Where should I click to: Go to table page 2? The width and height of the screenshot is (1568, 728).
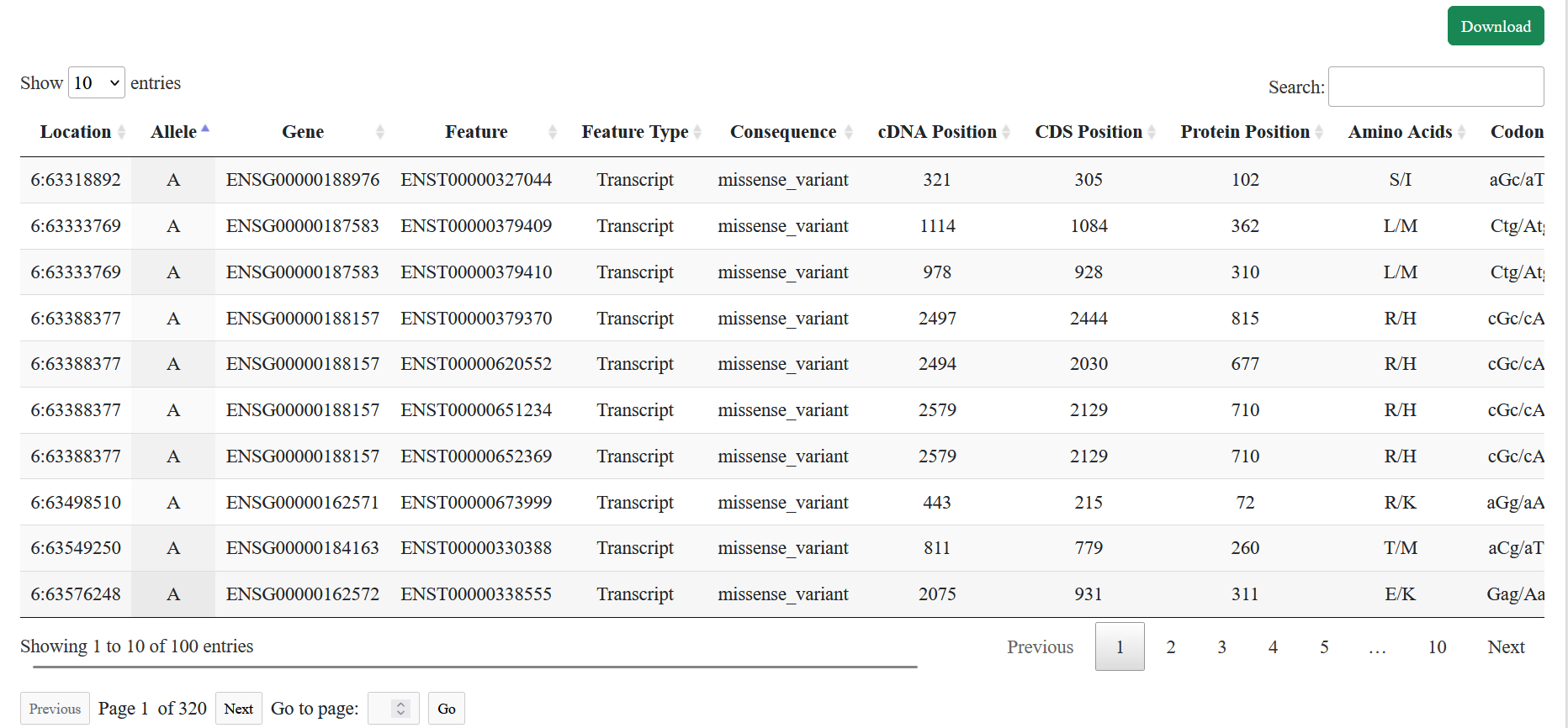click(1171, 646)
